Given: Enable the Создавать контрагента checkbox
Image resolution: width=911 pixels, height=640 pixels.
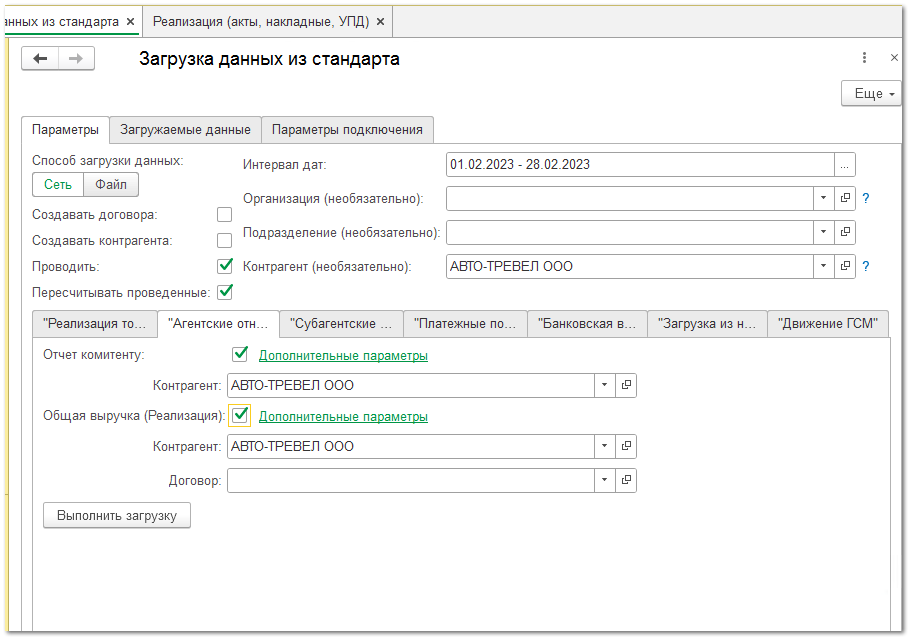Looking at the screenshot, I should (225, 241).
